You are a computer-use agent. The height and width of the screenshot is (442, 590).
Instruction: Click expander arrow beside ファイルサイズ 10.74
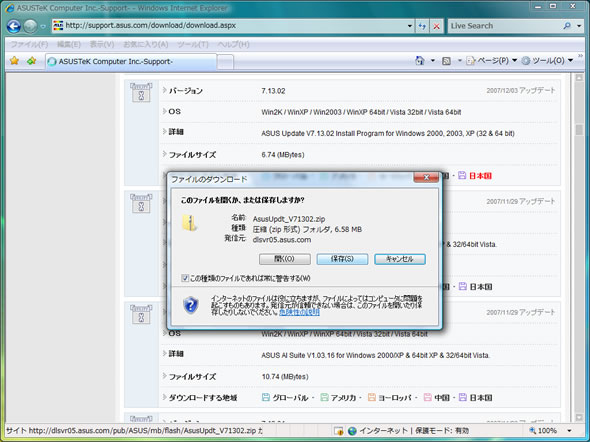164,376
